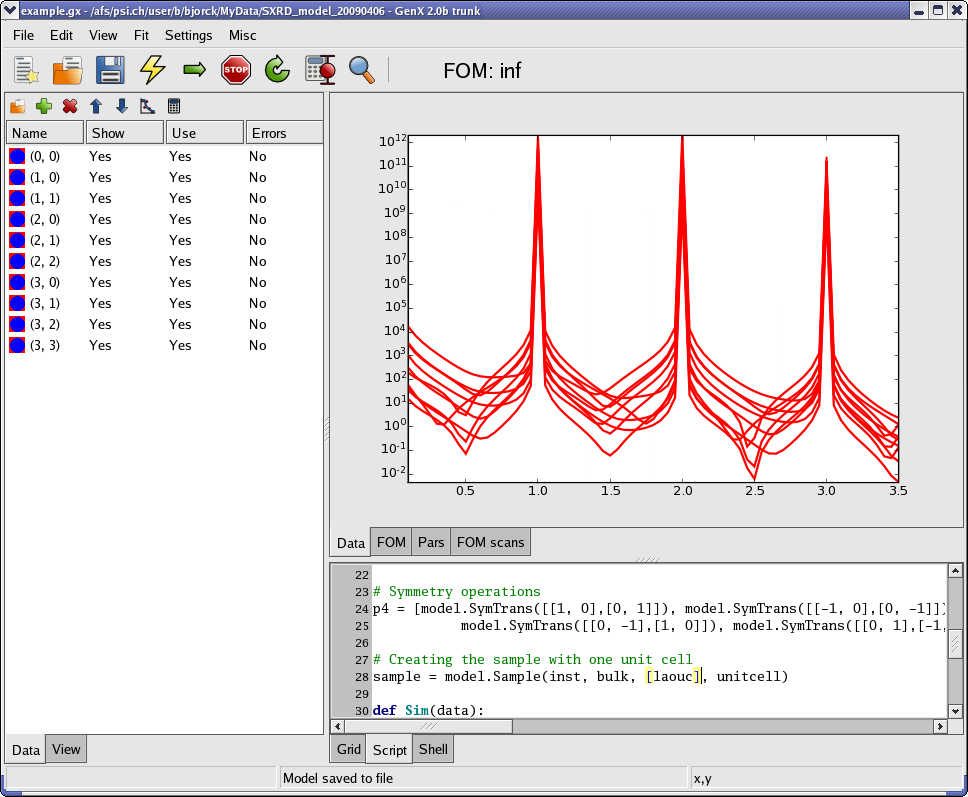
Task: Click the green circular restart arrow icon
Action: coord(277,70)
